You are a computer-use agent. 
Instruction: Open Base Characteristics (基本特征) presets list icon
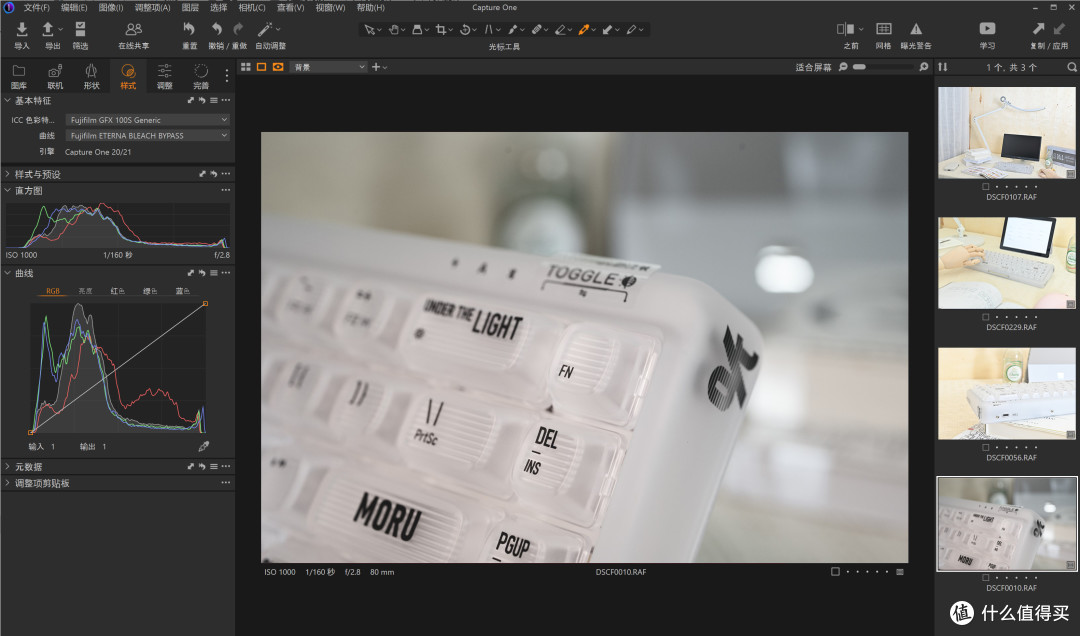pyautogui.click(x=214, y=101)
